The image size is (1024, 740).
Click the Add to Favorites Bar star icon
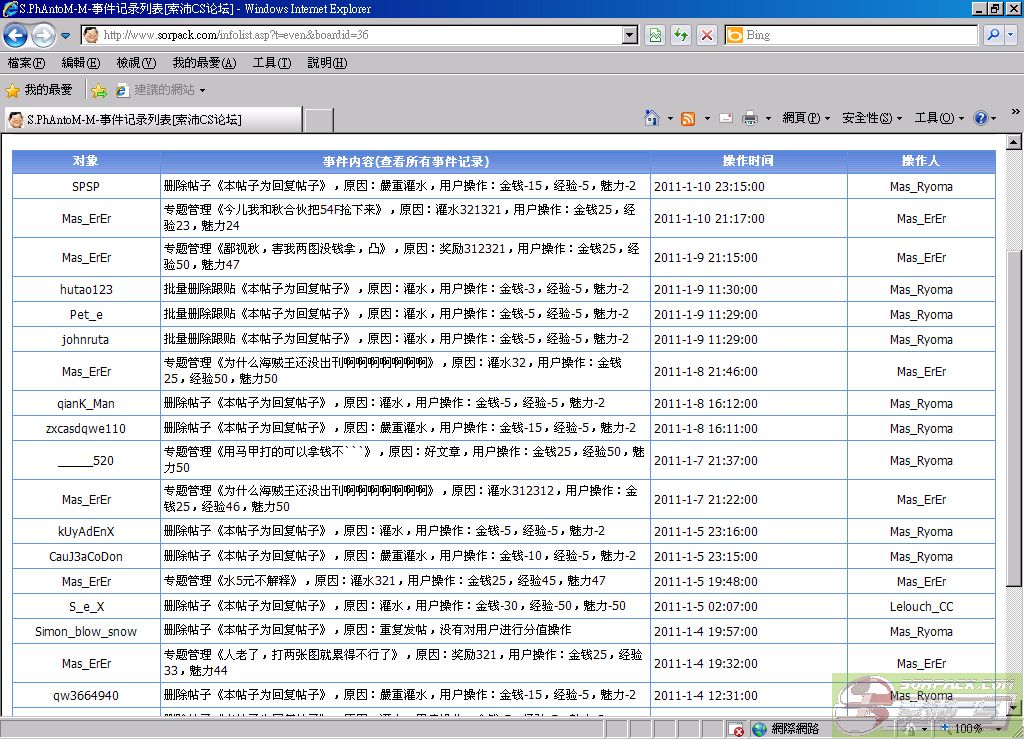click(x=99, y=90)
